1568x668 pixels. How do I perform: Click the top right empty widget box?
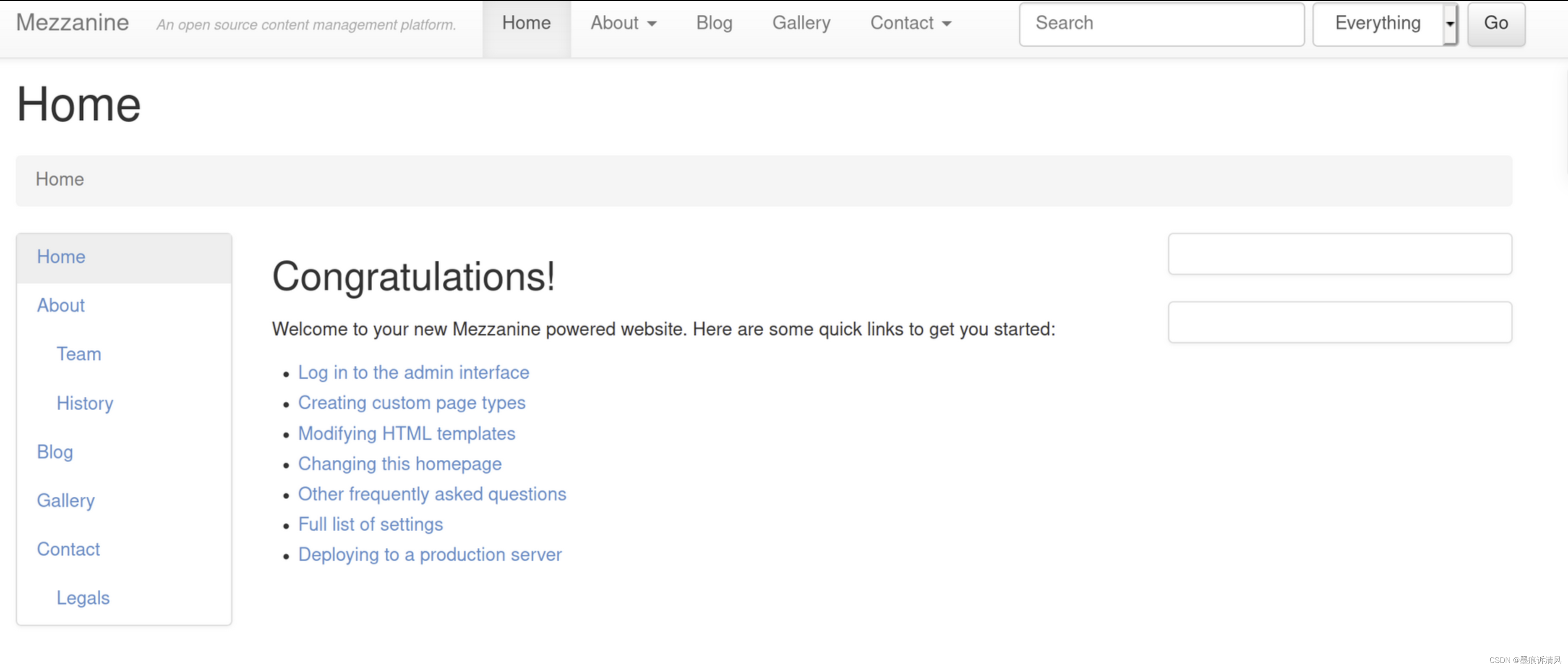[1340, 253]
